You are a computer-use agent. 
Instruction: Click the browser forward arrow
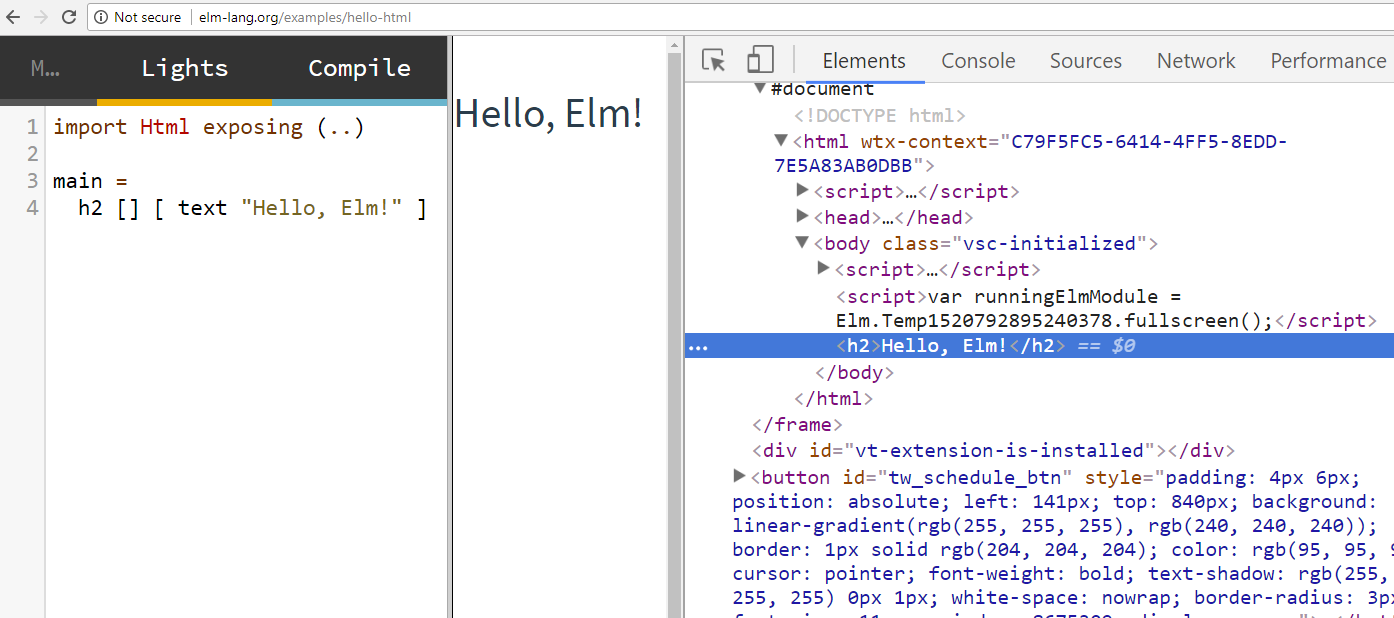tap(41, 17)
